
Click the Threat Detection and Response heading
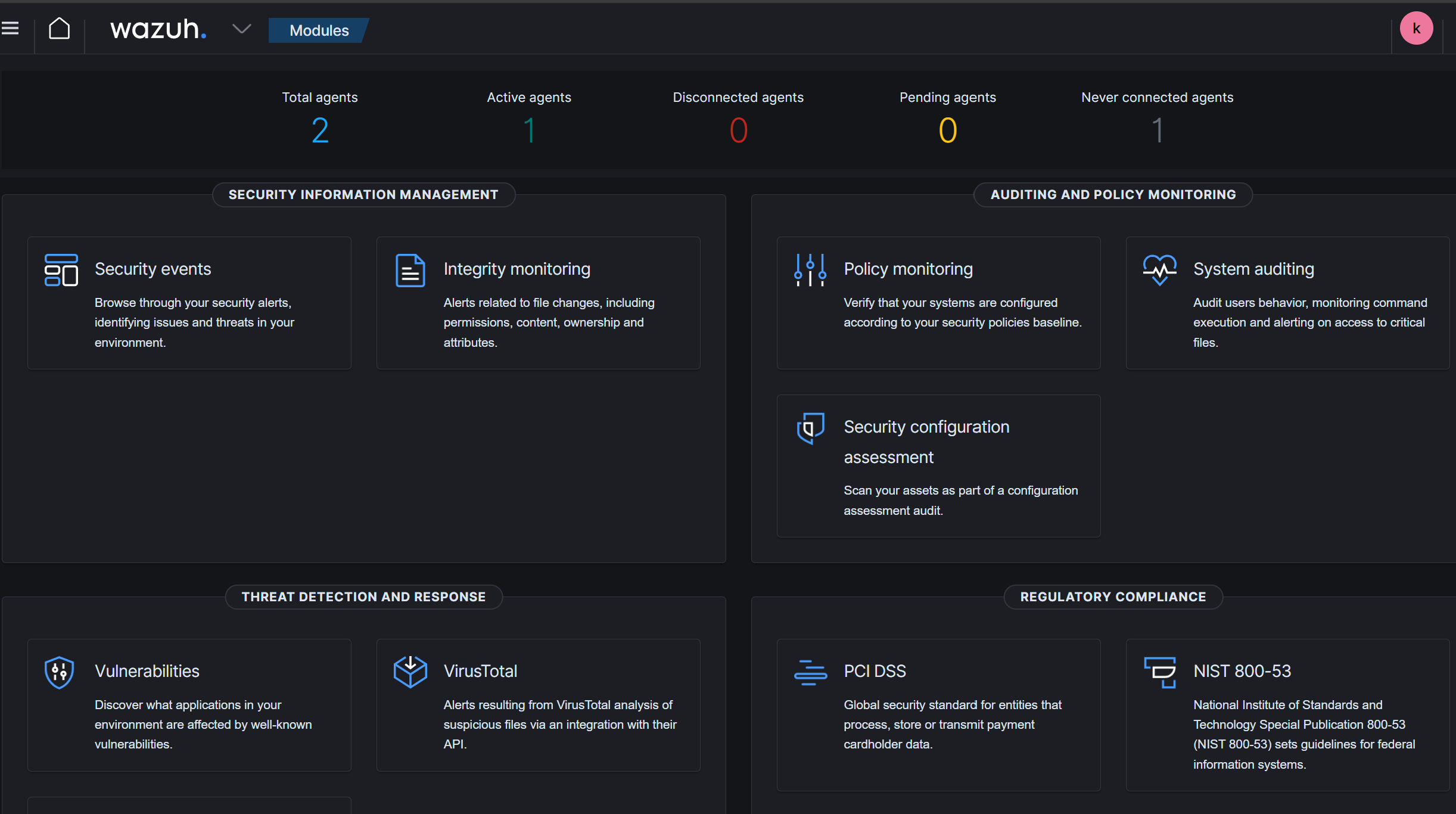pyautogui.click(x=363, y=597)
